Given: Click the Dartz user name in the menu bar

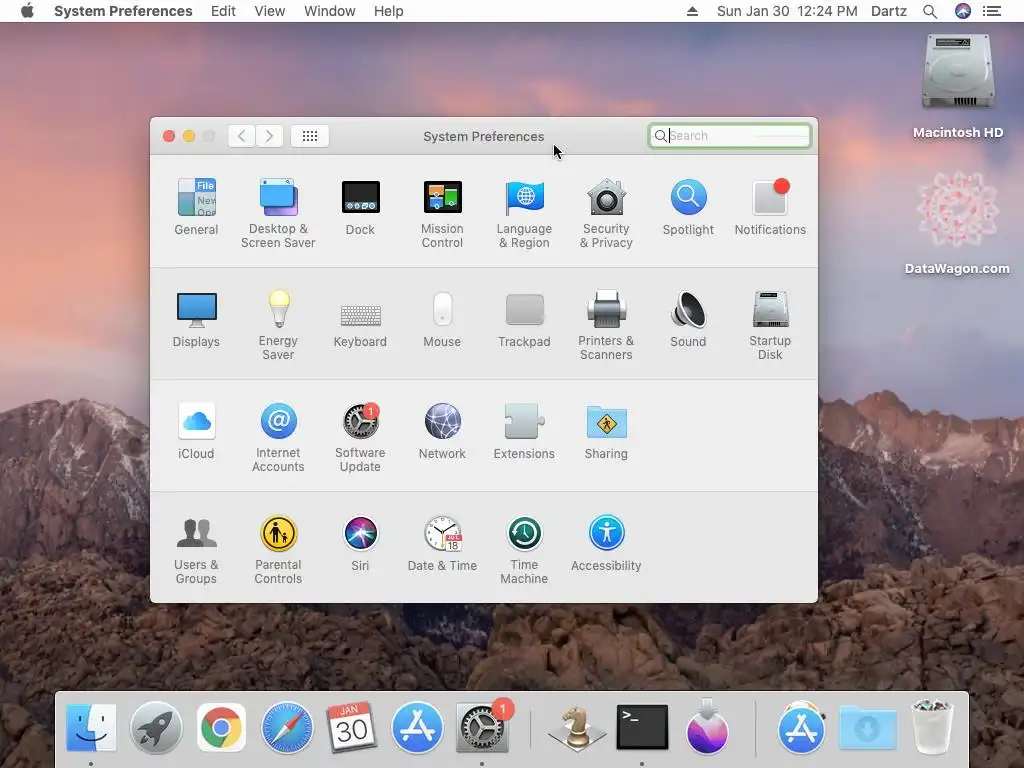Looking at the screenshot, I should (x=889, y=11).
